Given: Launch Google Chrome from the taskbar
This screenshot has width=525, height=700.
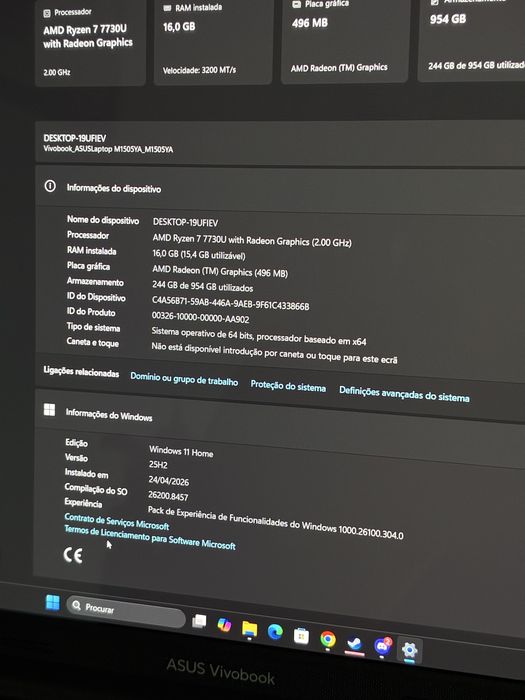Looking at the screenshot, I should coord(328,640).
